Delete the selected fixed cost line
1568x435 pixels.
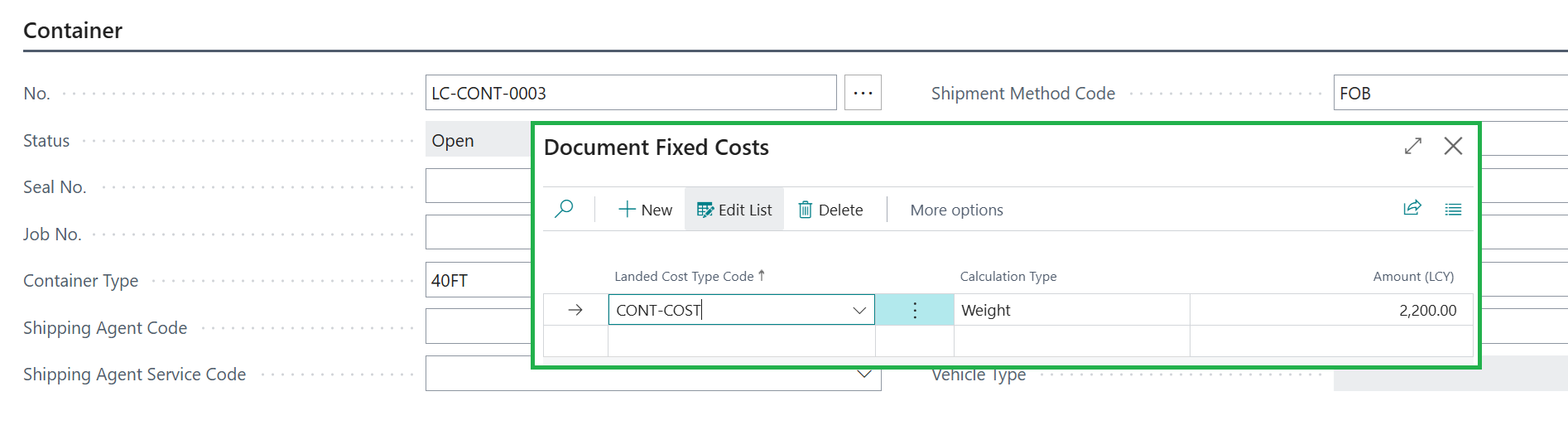click(830, 210)
